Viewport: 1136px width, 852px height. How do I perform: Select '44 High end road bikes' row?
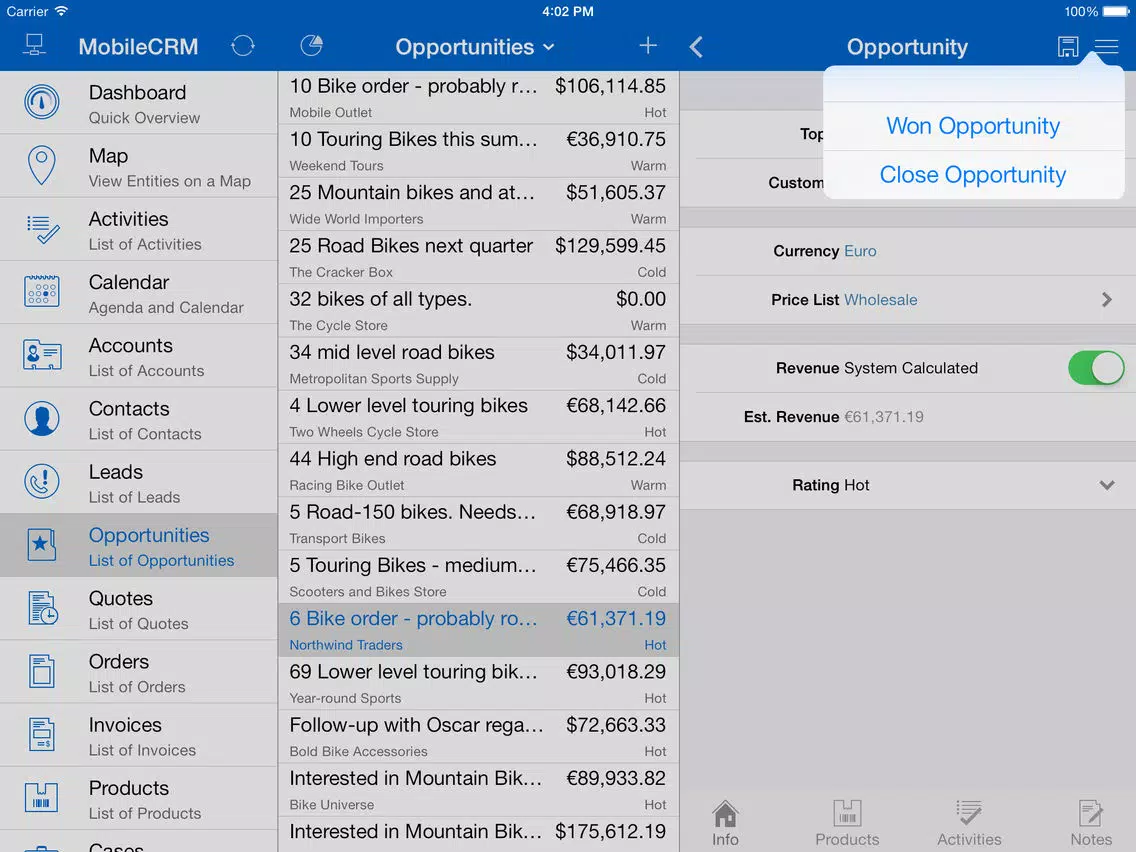tap(478, 470)
